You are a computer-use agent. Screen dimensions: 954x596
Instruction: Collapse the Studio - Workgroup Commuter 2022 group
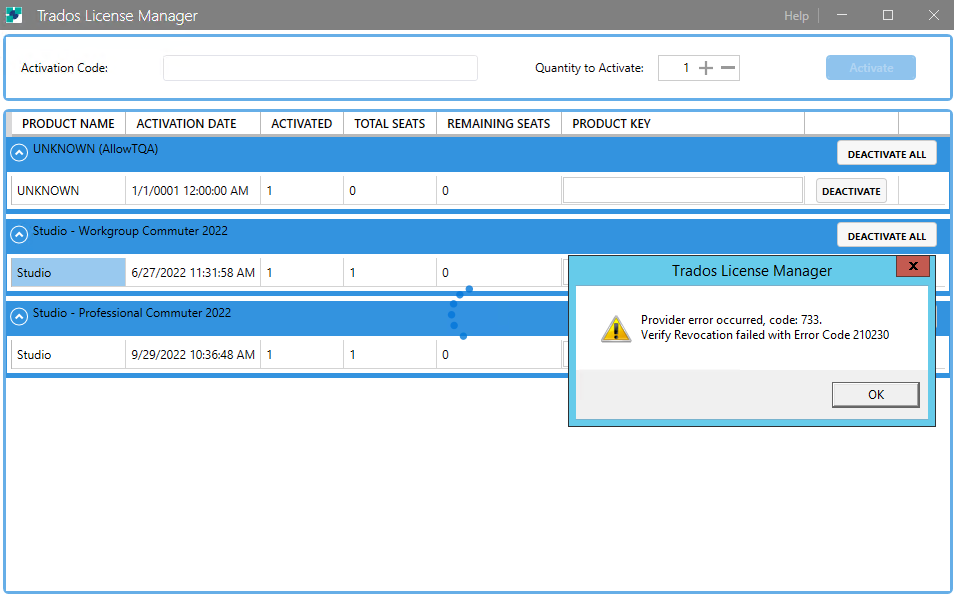tap(19, 234)
